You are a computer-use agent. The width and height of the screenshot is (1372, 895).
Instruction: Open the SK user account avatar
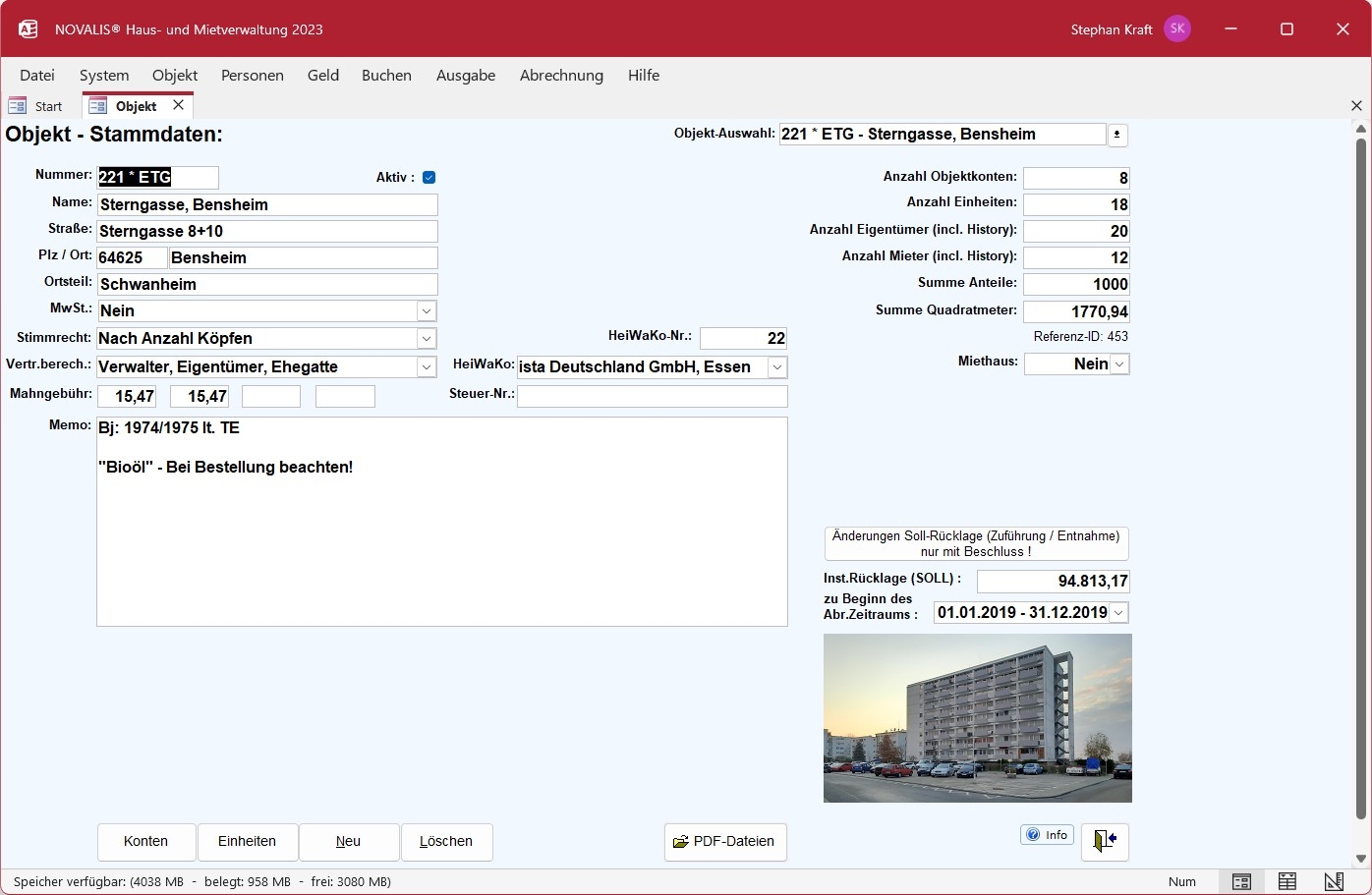pyautogui.click(x=1176, y=28)
